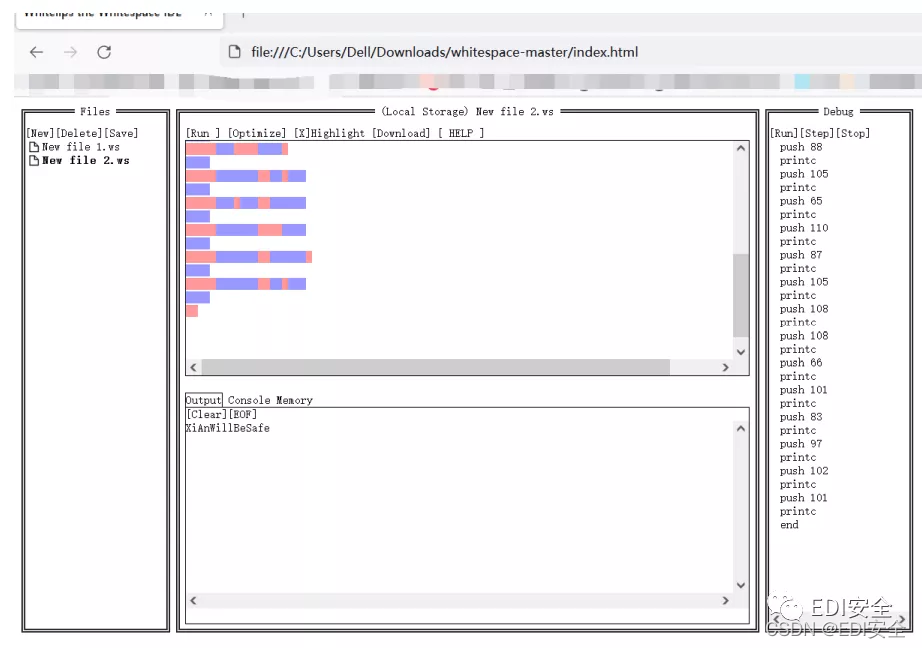This screenshot has width=922, height=648.
Task: Switch to the Console tab
Action: point(249,400)
